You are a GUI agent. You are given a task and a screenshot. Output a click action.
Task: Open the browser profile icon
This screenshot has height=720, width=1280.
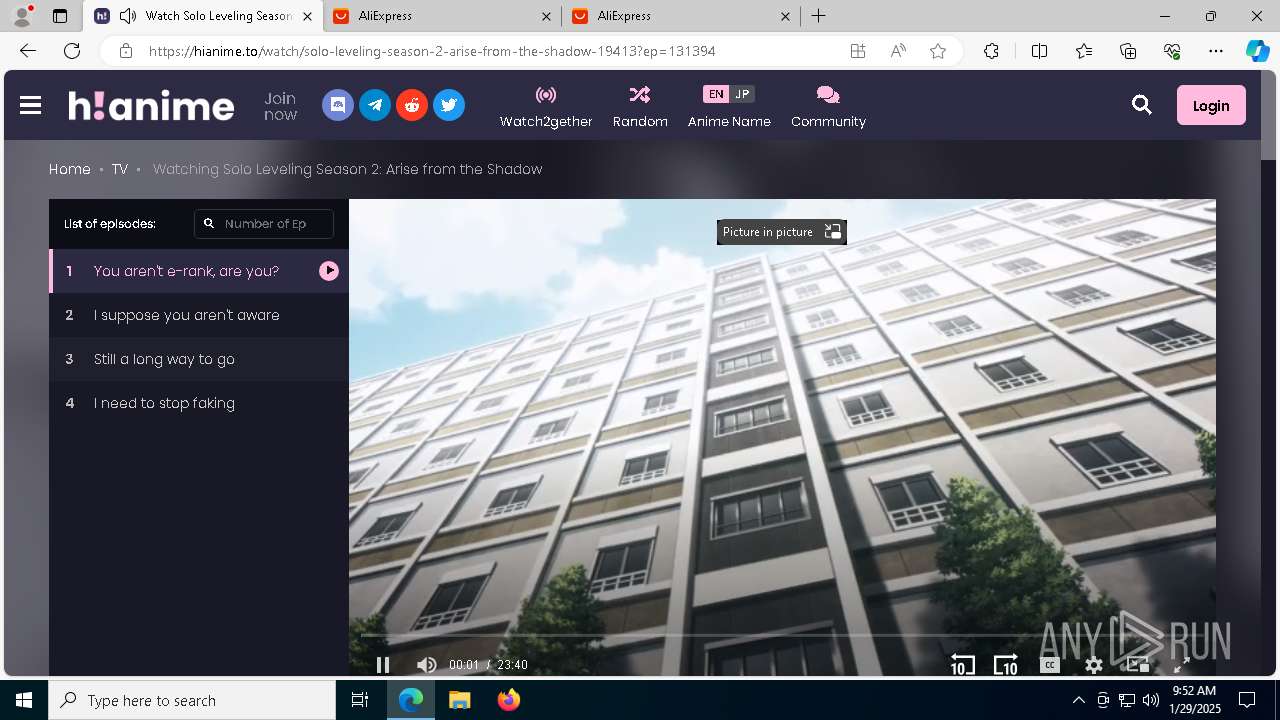22,16
